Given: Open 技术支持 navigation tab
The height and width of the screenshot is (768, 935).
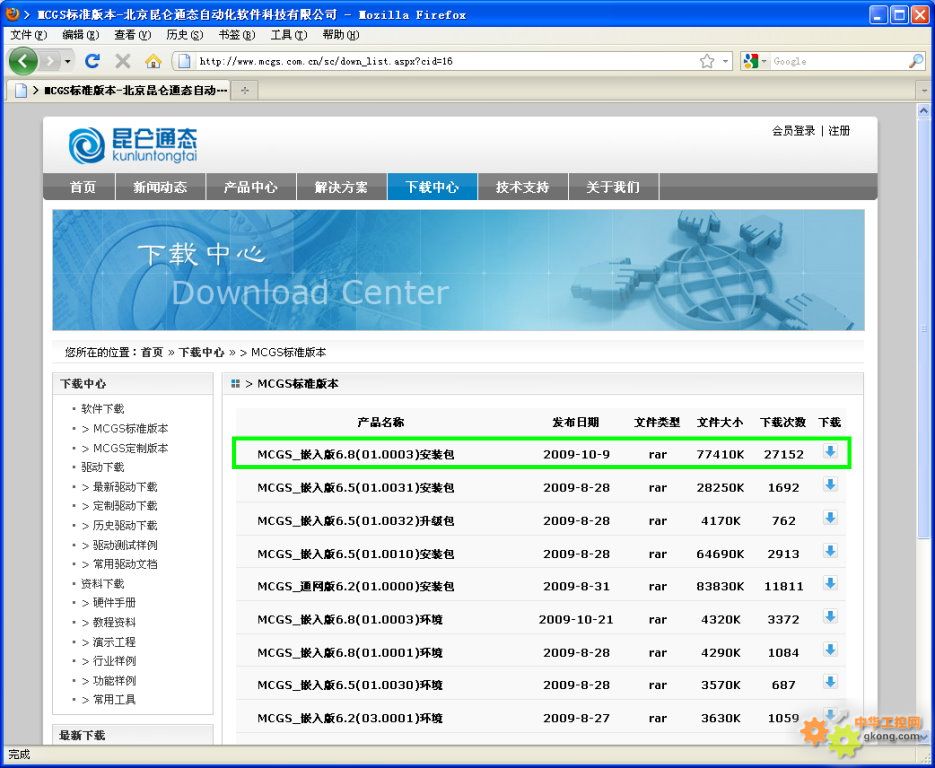Looking at the screenshot, I should click(523, 187).
